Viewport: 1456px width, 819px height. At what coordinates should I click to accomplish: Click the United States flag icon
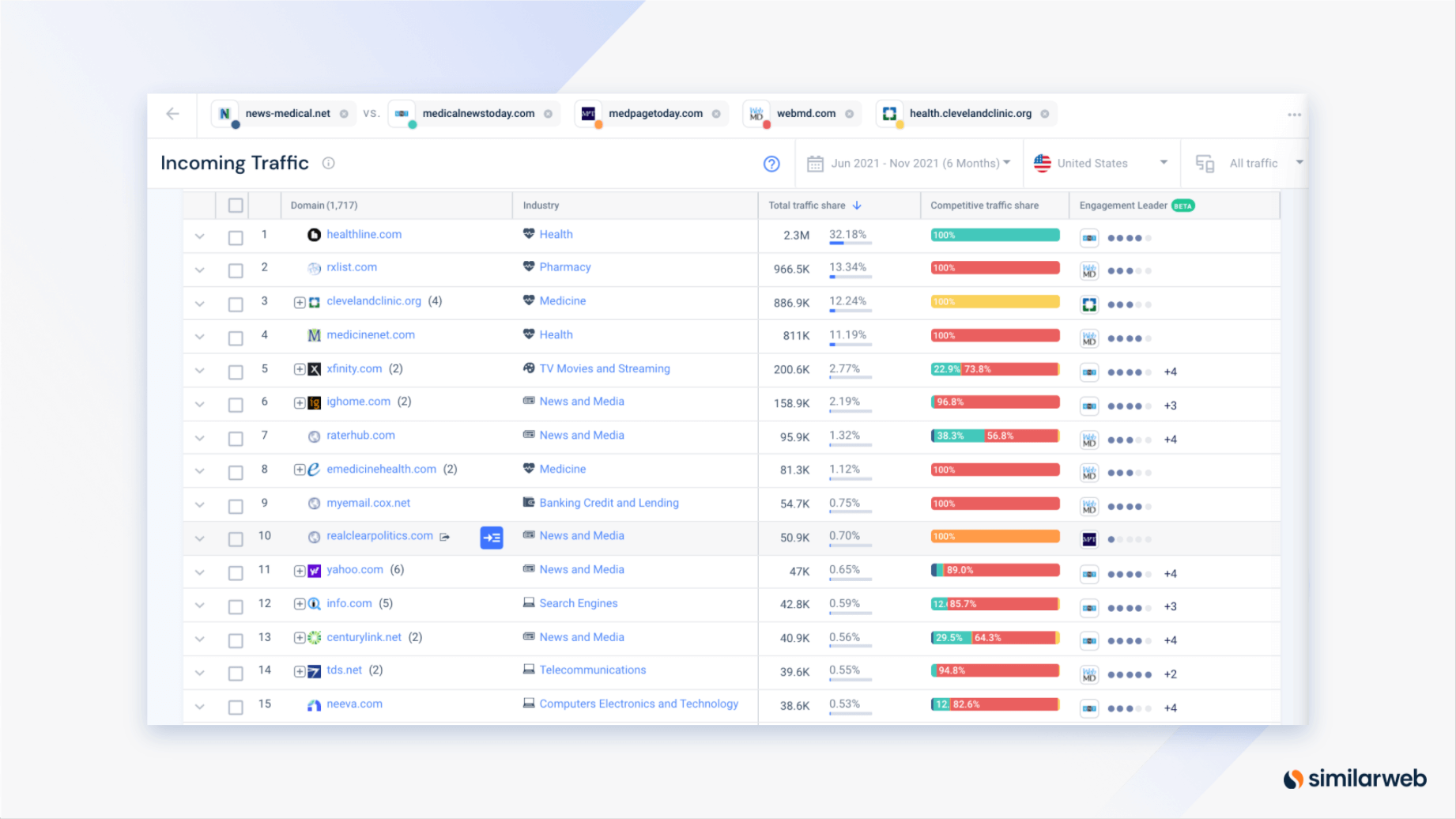click(1043, 163)
